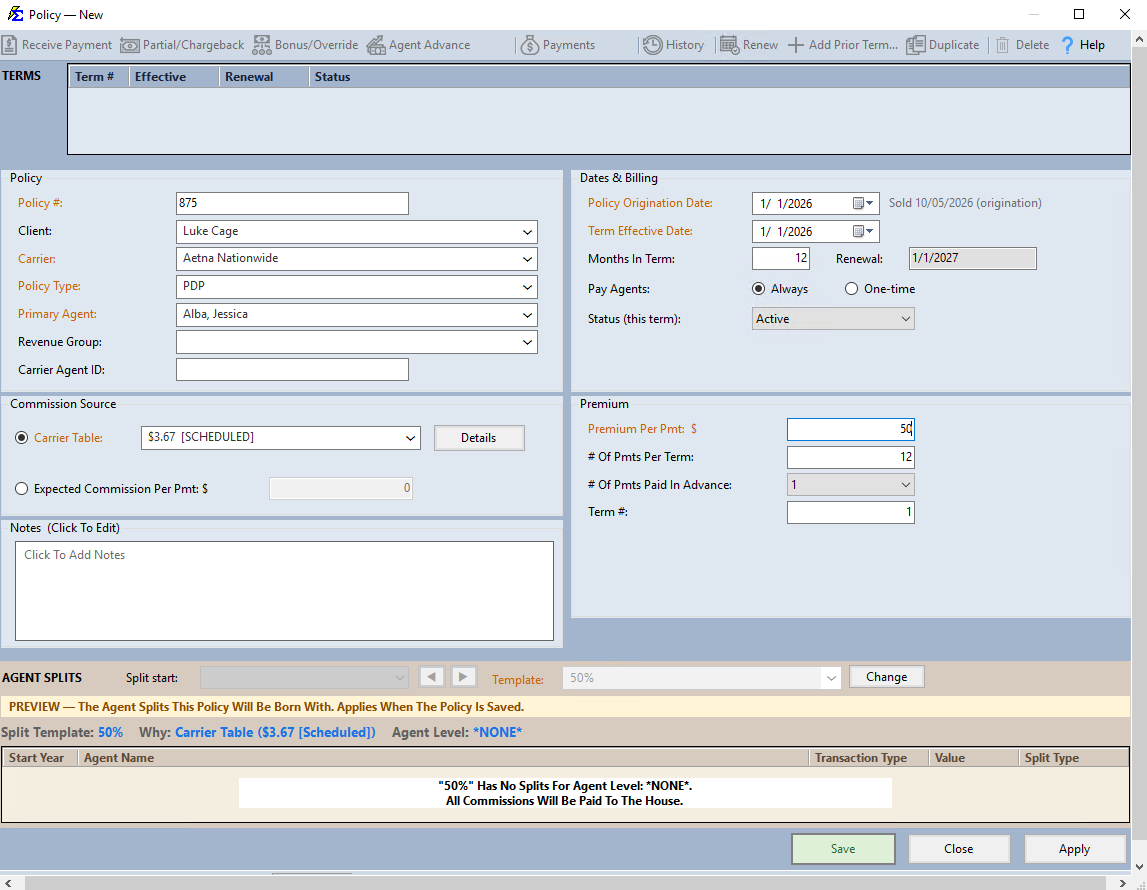
Task: Expand the Carrier Table schedule dropdown
Action: pos(410,438)
